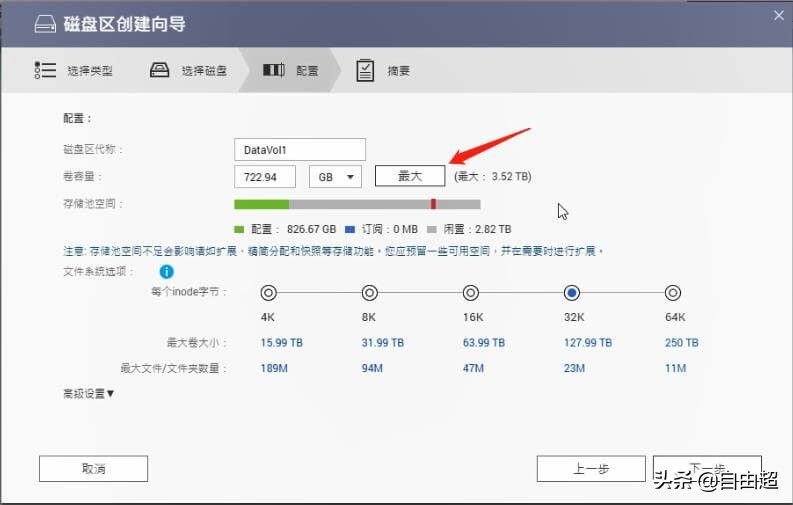
Task: Click the 取消 cancel button
Action: 93,468
